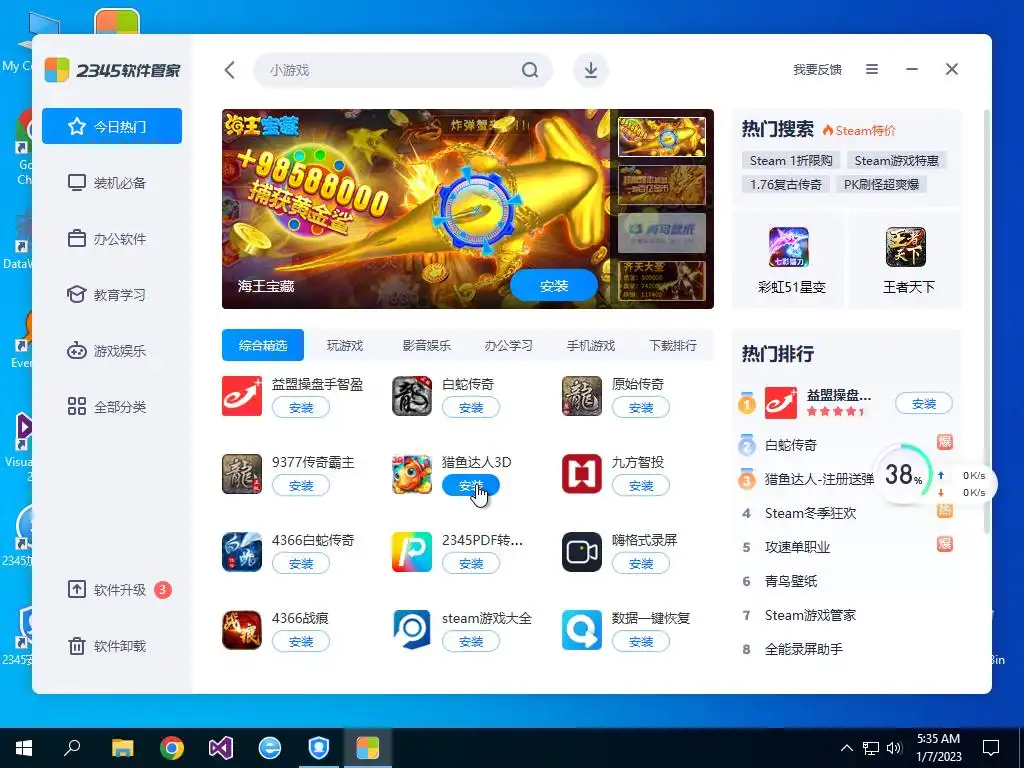The image size is (1024, 768).
Task: Switch to the 影音娱乐 tab
Action: point(426,345)
